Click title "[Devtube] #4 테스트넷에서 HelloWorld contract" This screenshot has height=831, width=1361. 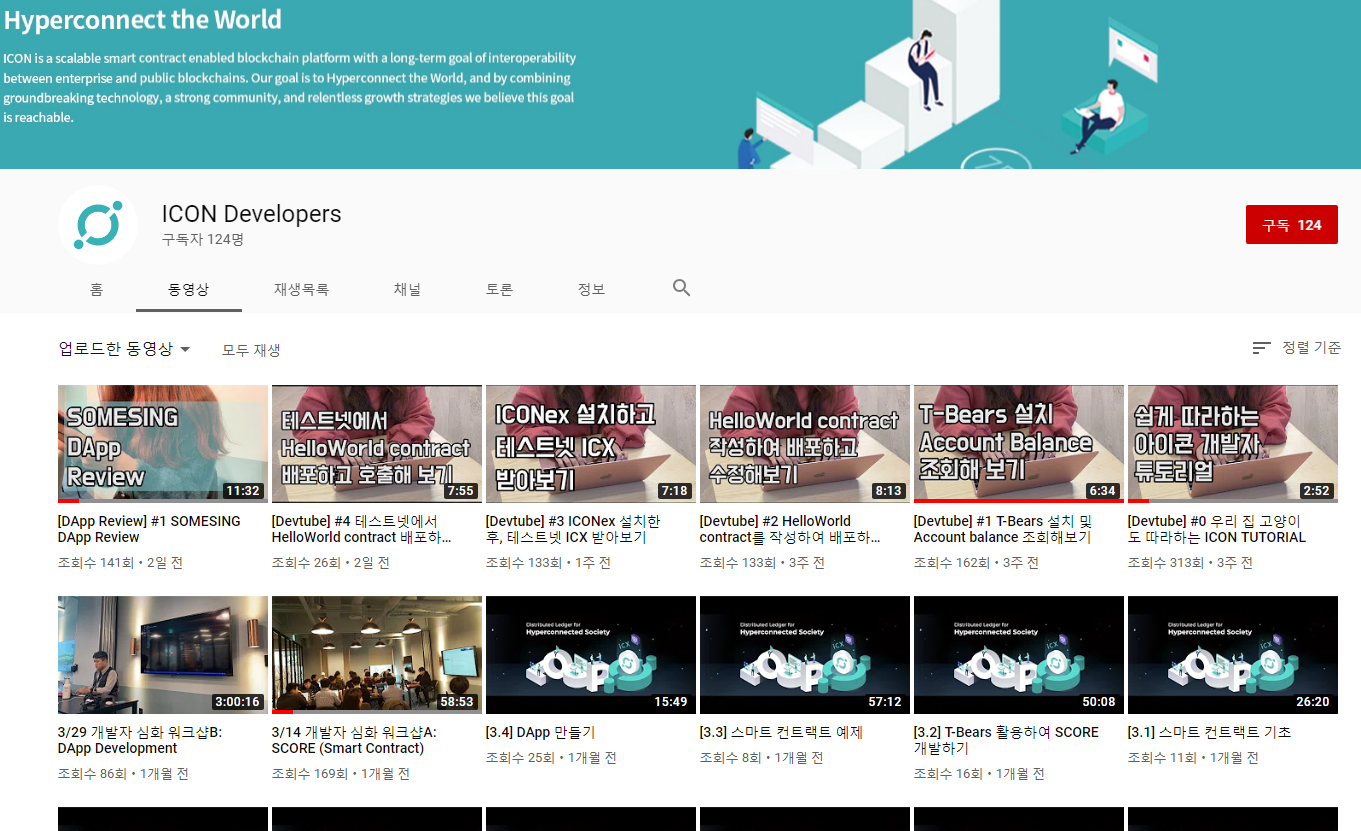point(362,529)
